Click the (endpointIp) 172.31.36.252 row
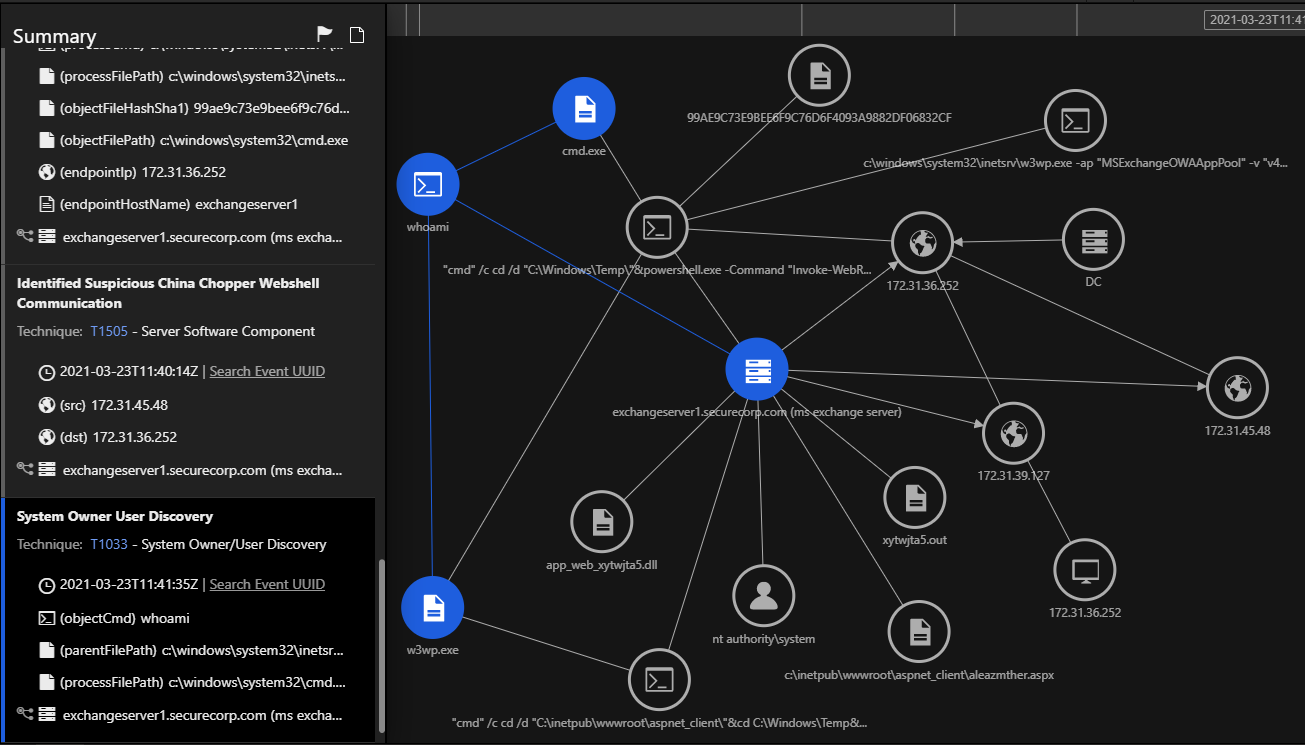This screenshot has height=745, width=1305. 131,172
